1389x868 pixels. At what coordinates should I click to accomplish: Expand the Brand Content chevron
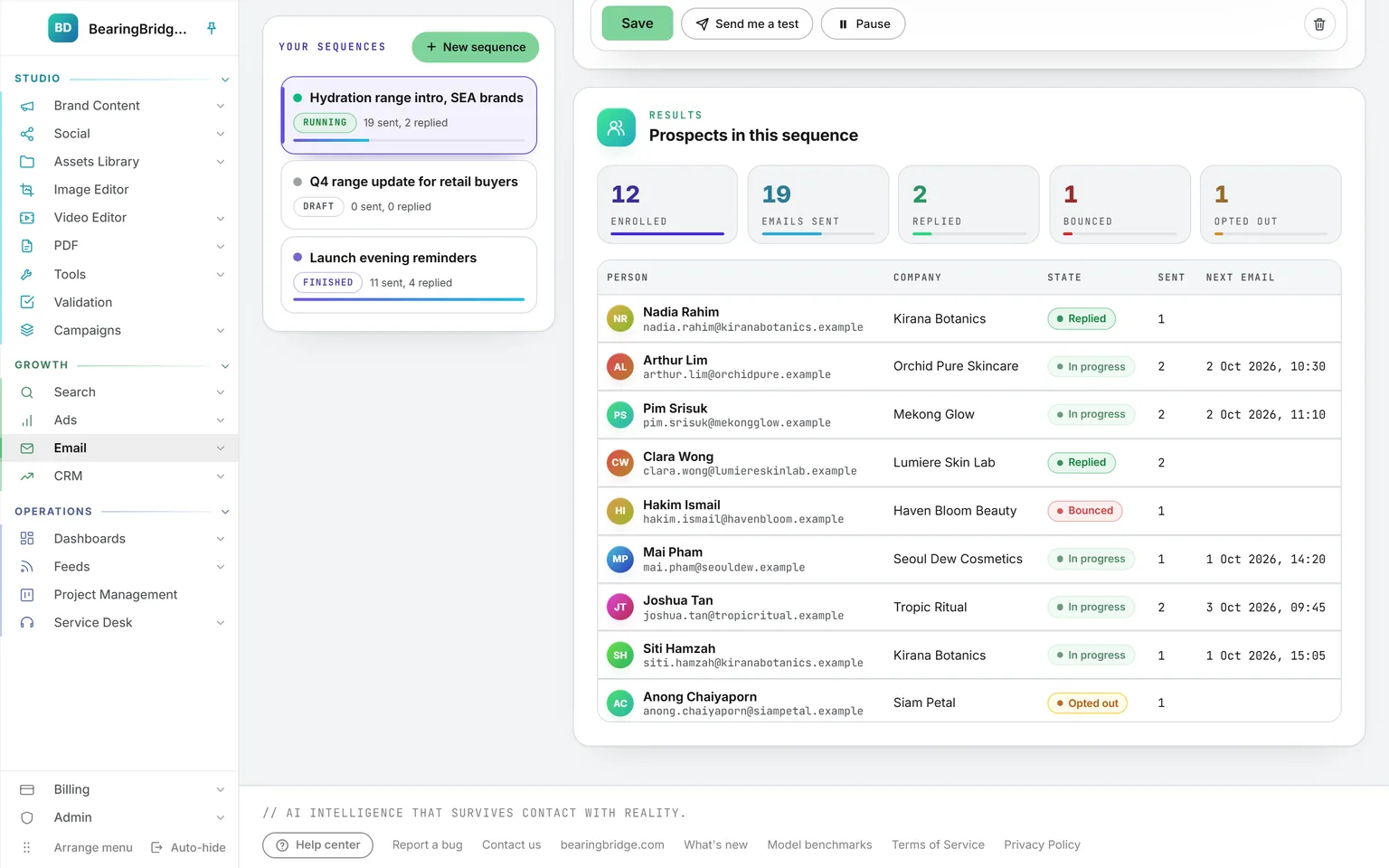[221, 106]
